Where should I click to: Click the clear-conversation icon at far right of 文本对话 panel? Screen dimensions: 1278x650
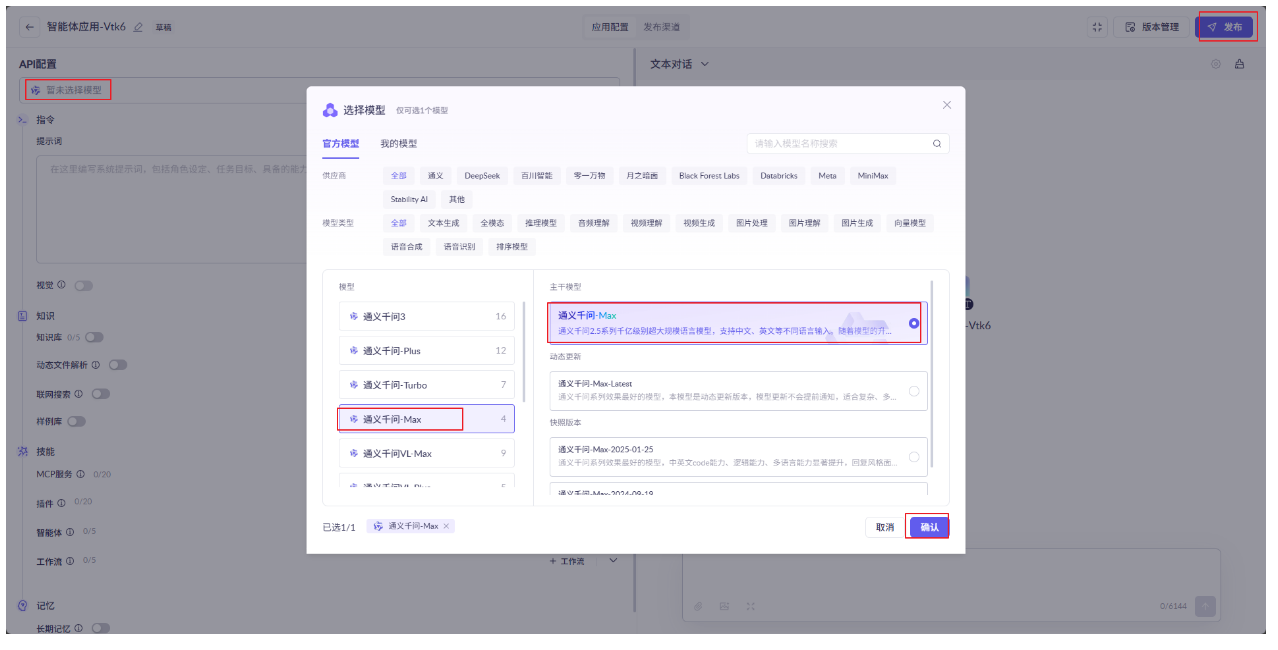coord(1240,64)
